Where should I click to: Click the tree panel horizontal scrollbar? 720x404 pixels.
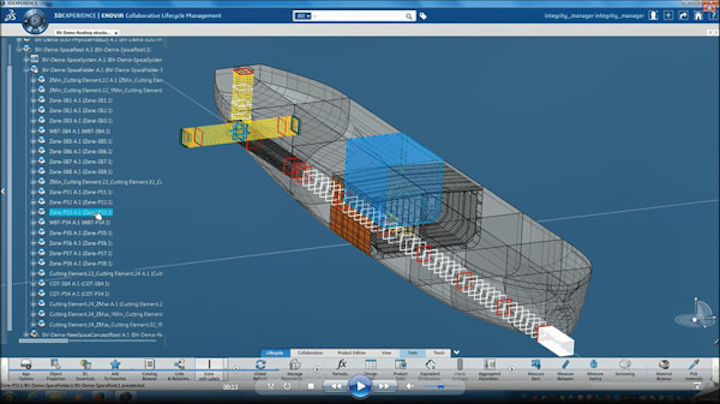click(x=44, y=341)
